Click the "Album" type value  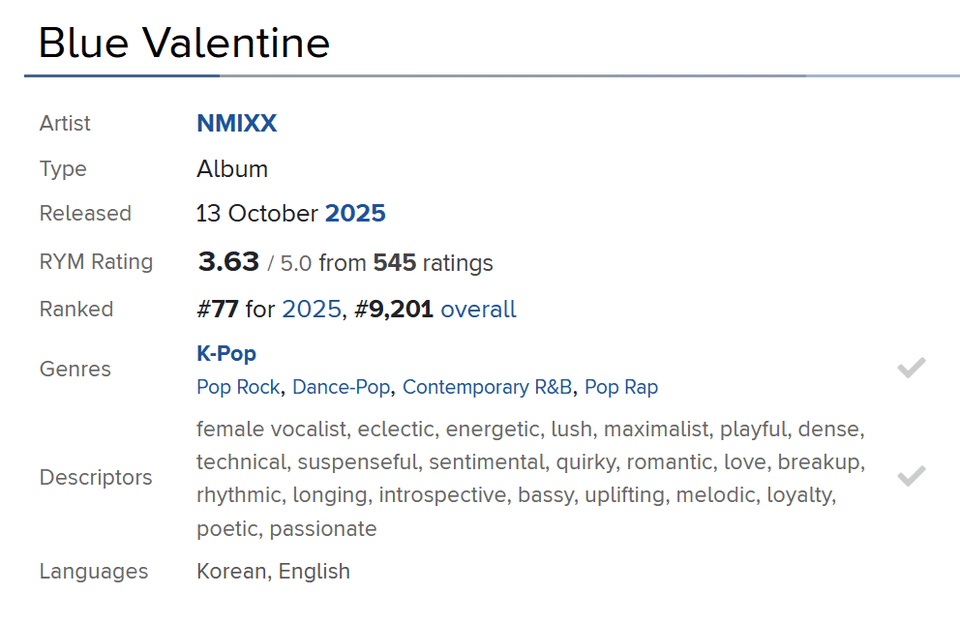232,169
